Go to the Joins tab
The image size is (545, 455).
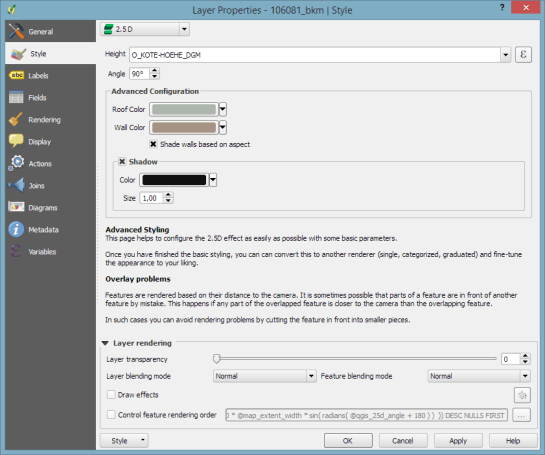click(50, 185)
